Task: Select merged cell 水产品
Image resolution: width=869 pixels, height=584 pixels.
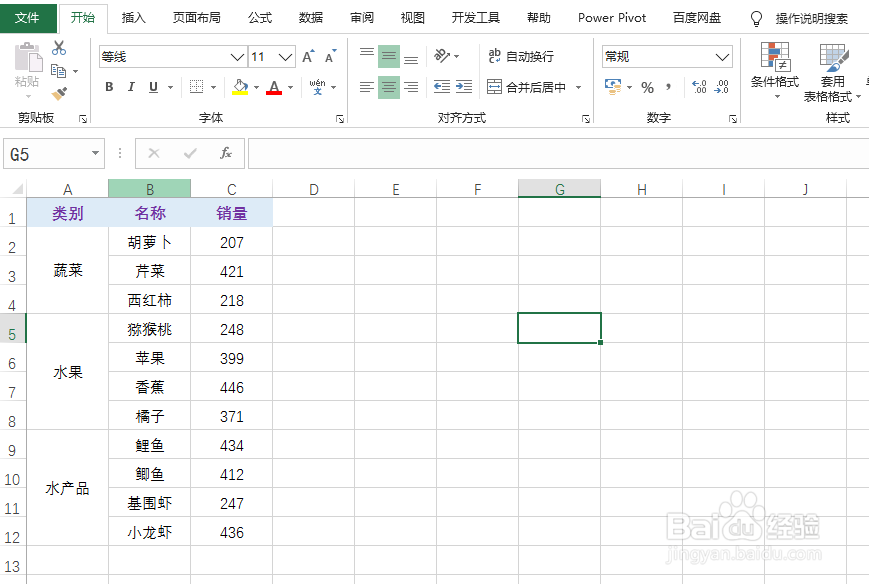Action: [x=68, y=488]
